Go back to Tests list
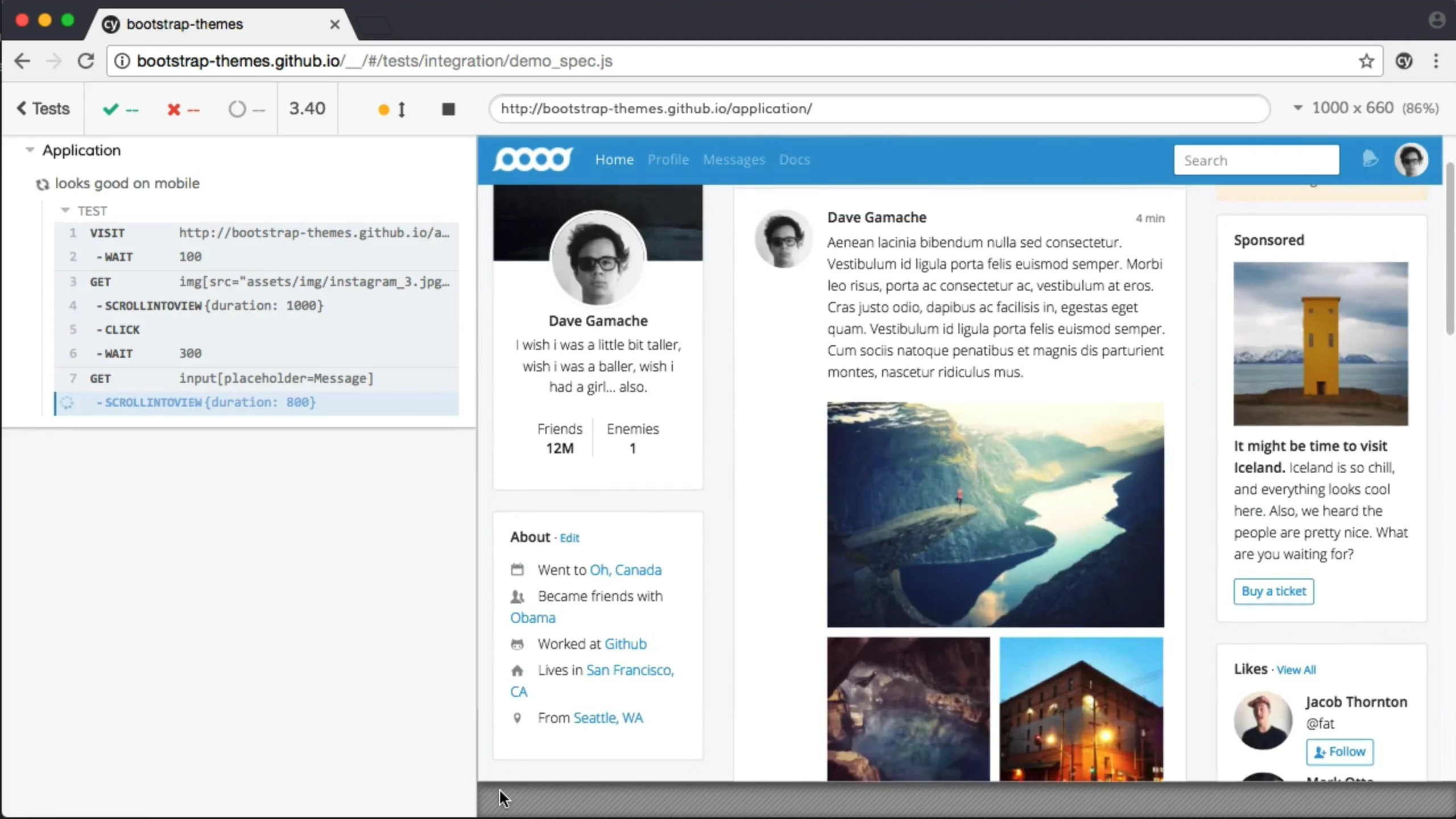Screen dimensions: 1456x819 click(43, 108)
